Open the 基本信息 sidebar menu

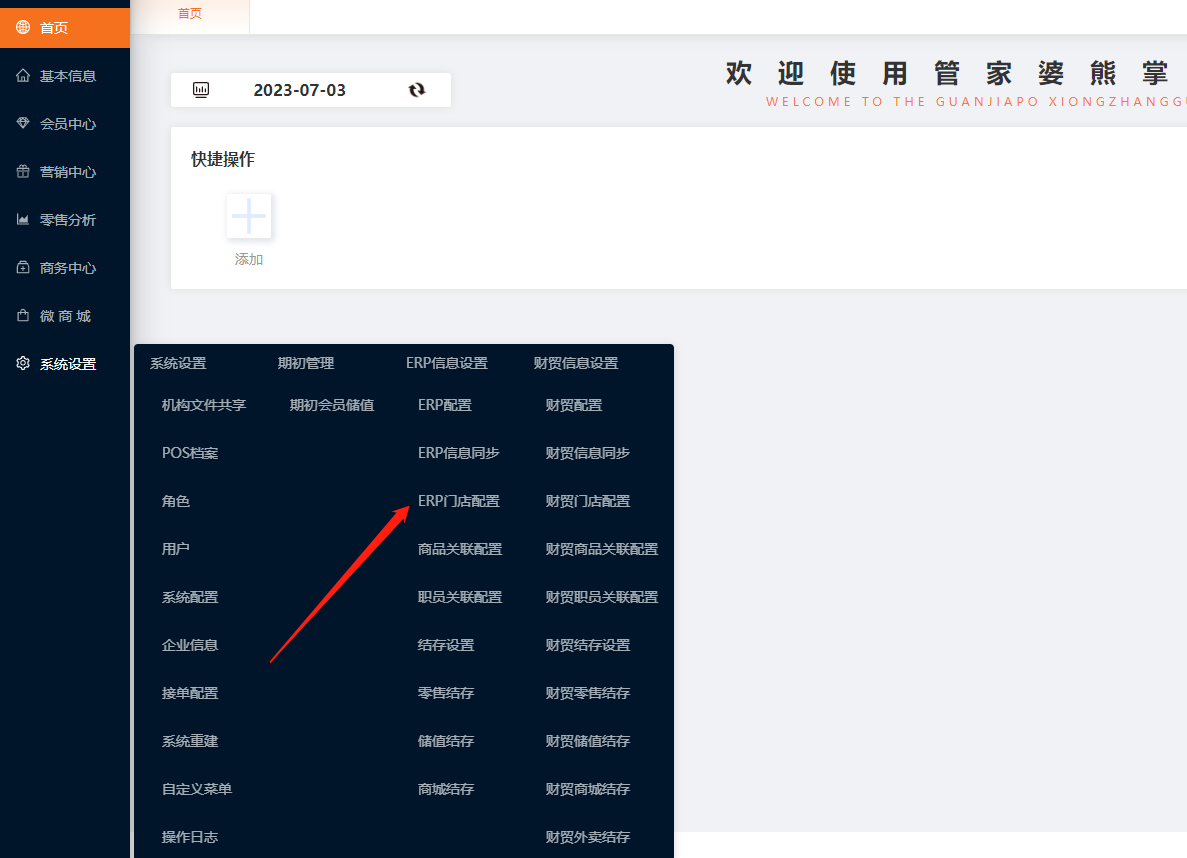pos(65,76)
